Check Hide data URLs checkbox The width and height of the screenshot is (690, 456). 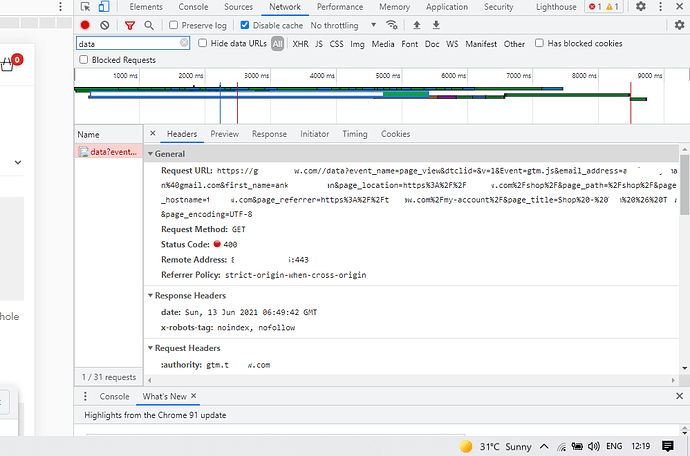[x=202, y=43]
